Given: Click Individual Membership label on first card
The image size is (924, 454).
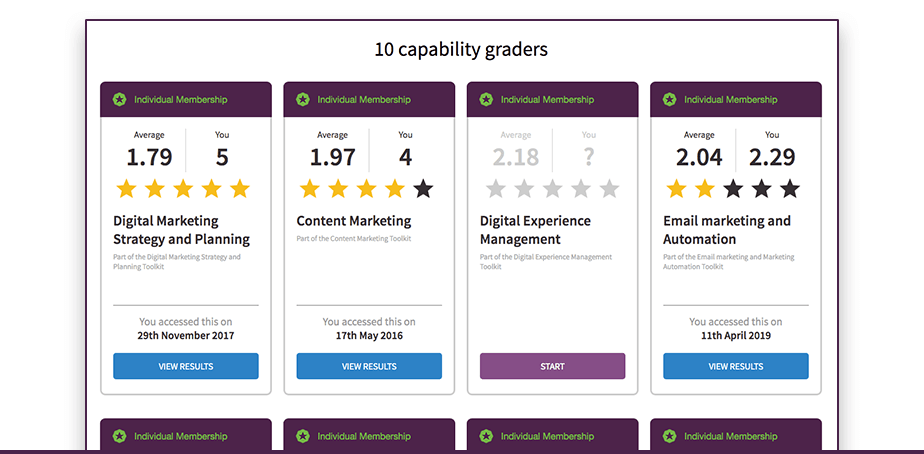Looking at the screenshot, I should click(180, 100).
